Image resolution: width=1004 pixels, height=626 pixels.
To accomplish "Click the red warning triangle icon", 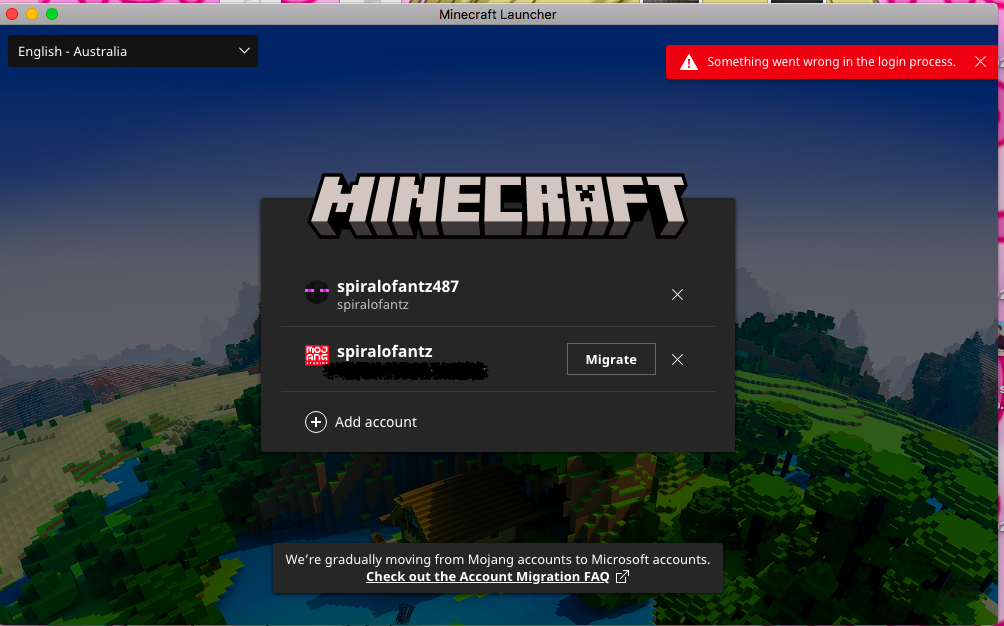I will coord(688,62).
